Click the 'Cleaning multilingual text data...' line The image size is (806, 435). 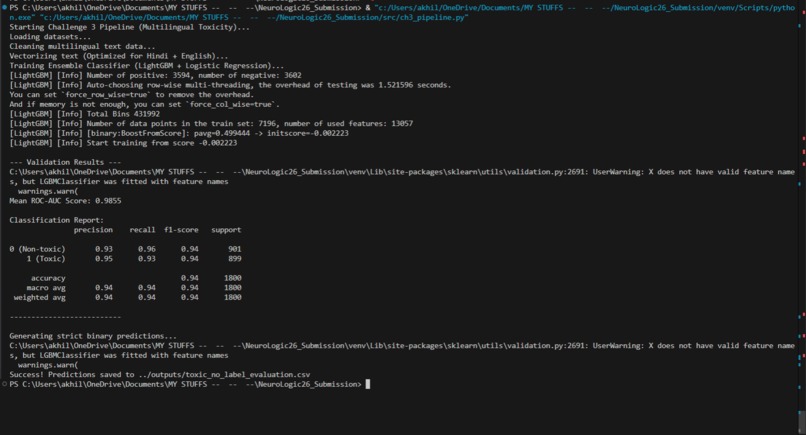click(82, 46)
